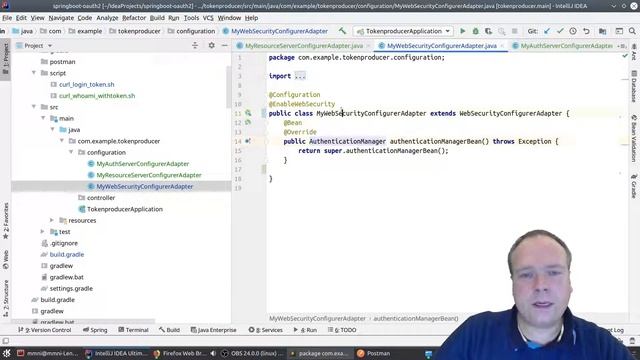Viewport: 640px width, 360px height.
Task: Hide the Project tool window
Action: point(224,46)
